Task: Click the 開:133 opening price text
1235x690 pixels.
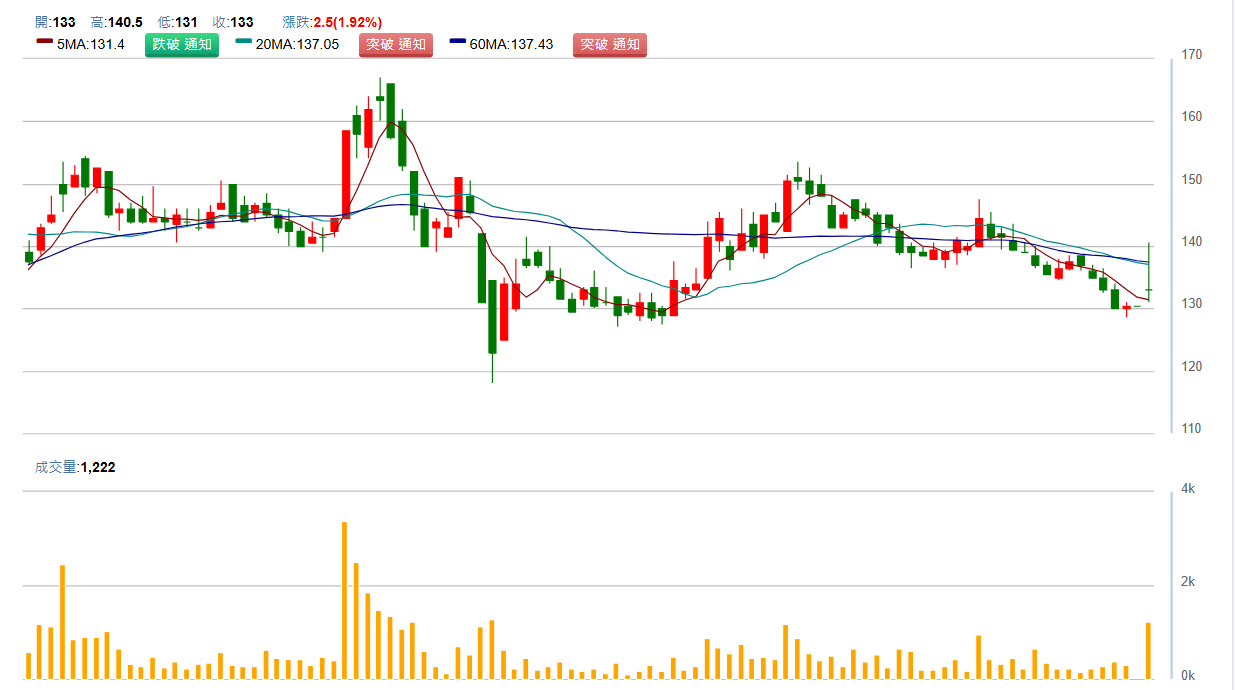Action: click(54, 22)
